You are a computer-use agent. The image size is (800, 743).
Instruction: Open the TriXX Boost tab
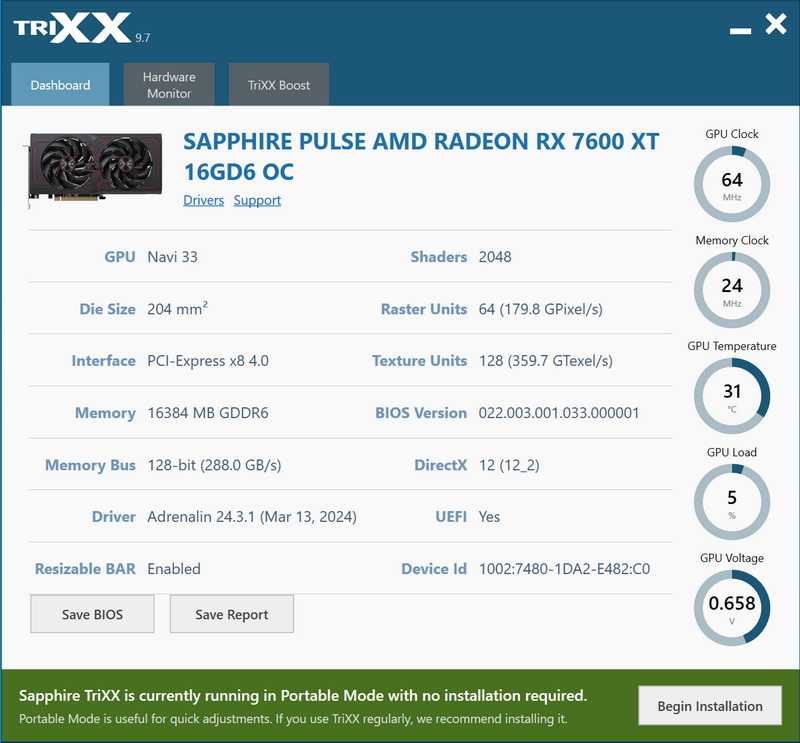pyautogui.click(x=279, y=85)
